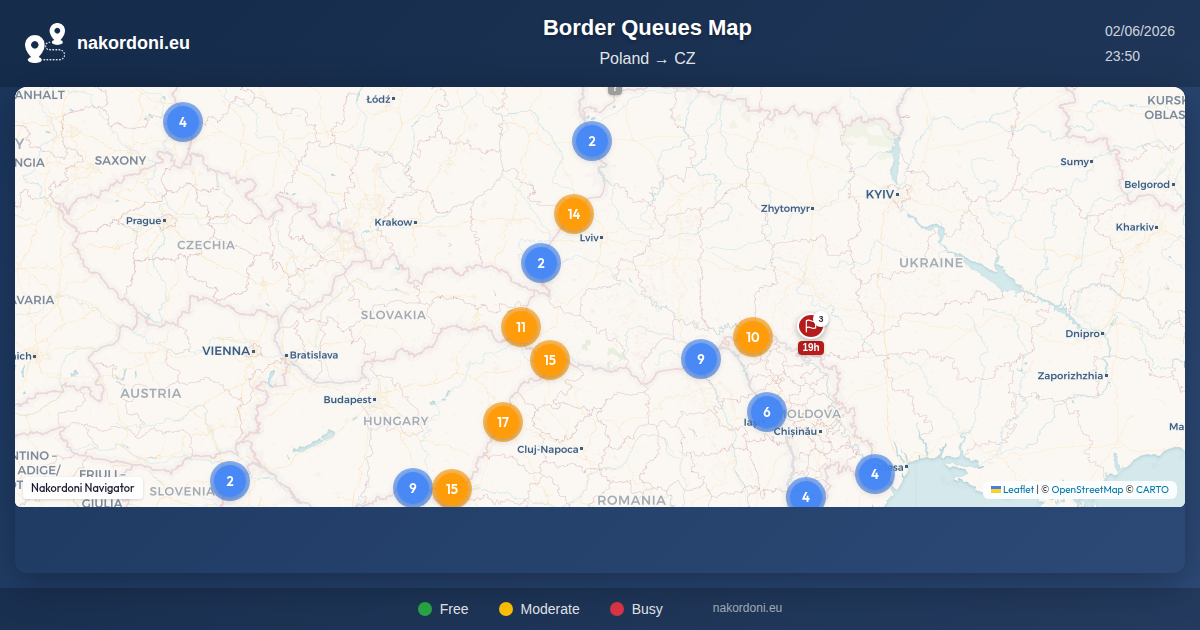Click the Border Queues Map title
This screenshot has width=1200, height=630.
click(x=647, y=28)
